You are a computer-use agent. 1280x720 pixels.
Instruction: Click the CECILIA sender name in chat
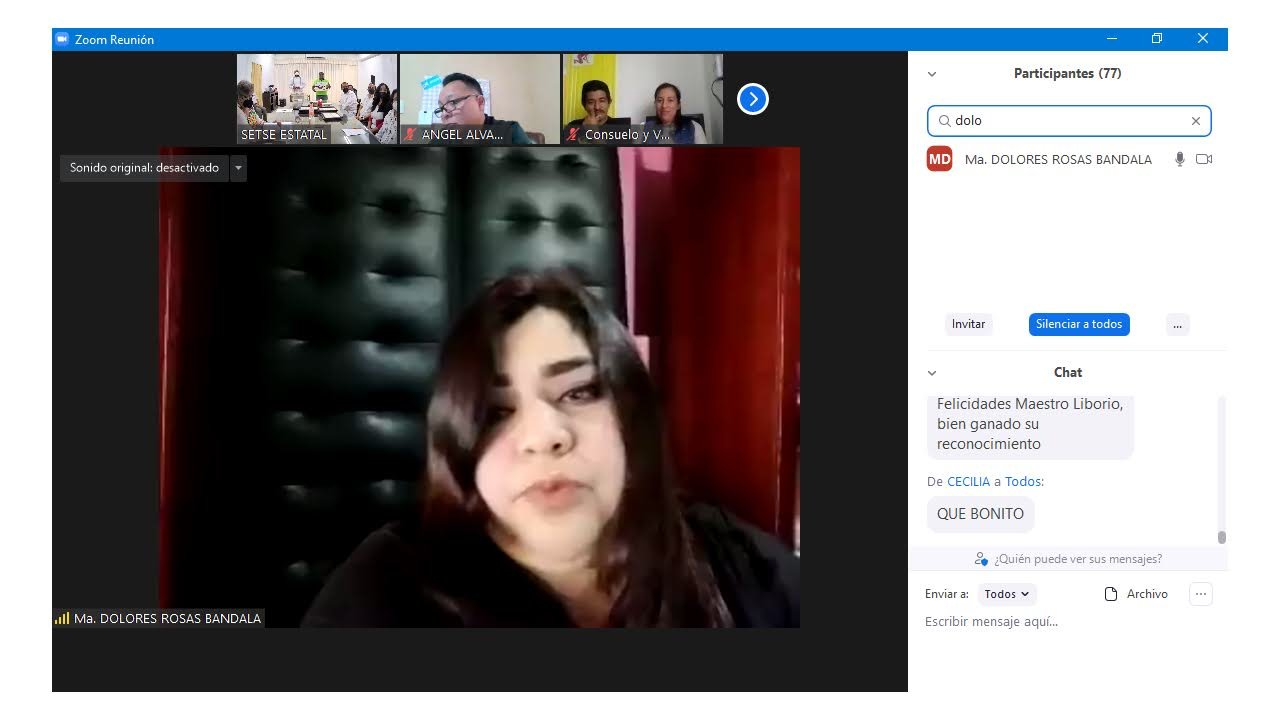pos(968,481)
